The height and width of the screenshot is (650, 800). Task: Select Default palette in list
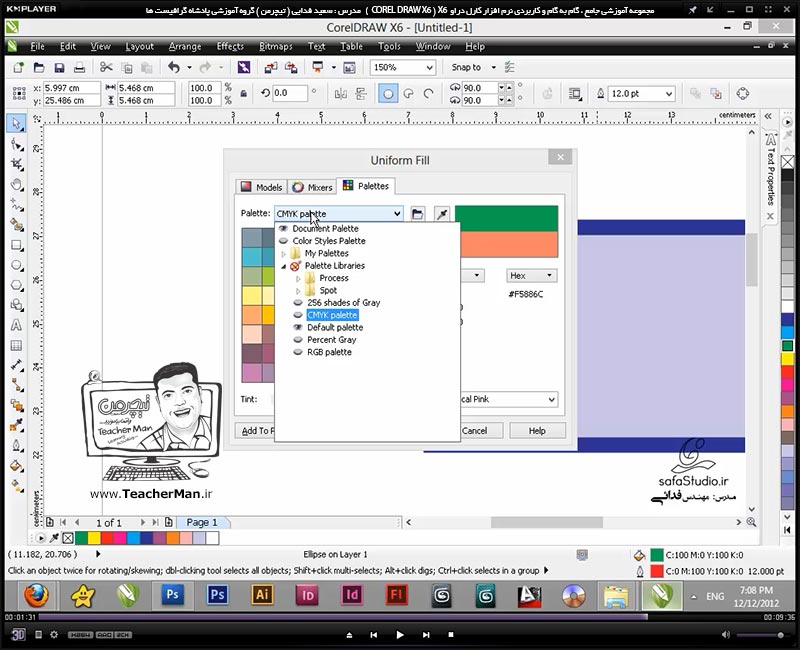335,328
